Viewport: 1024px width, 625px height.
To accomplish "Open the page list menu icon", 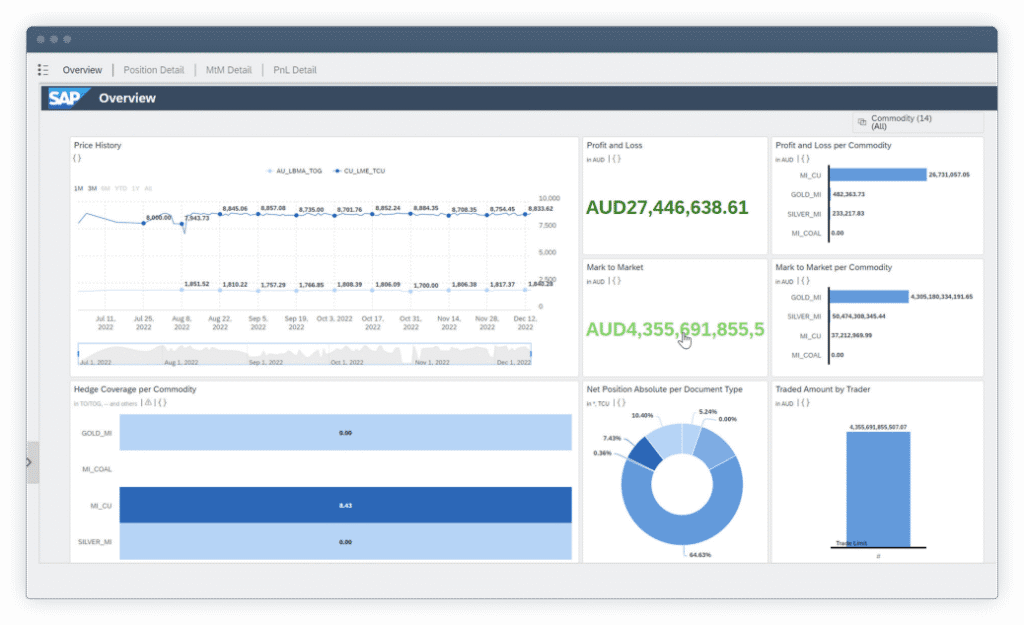I will coord(43,70).
